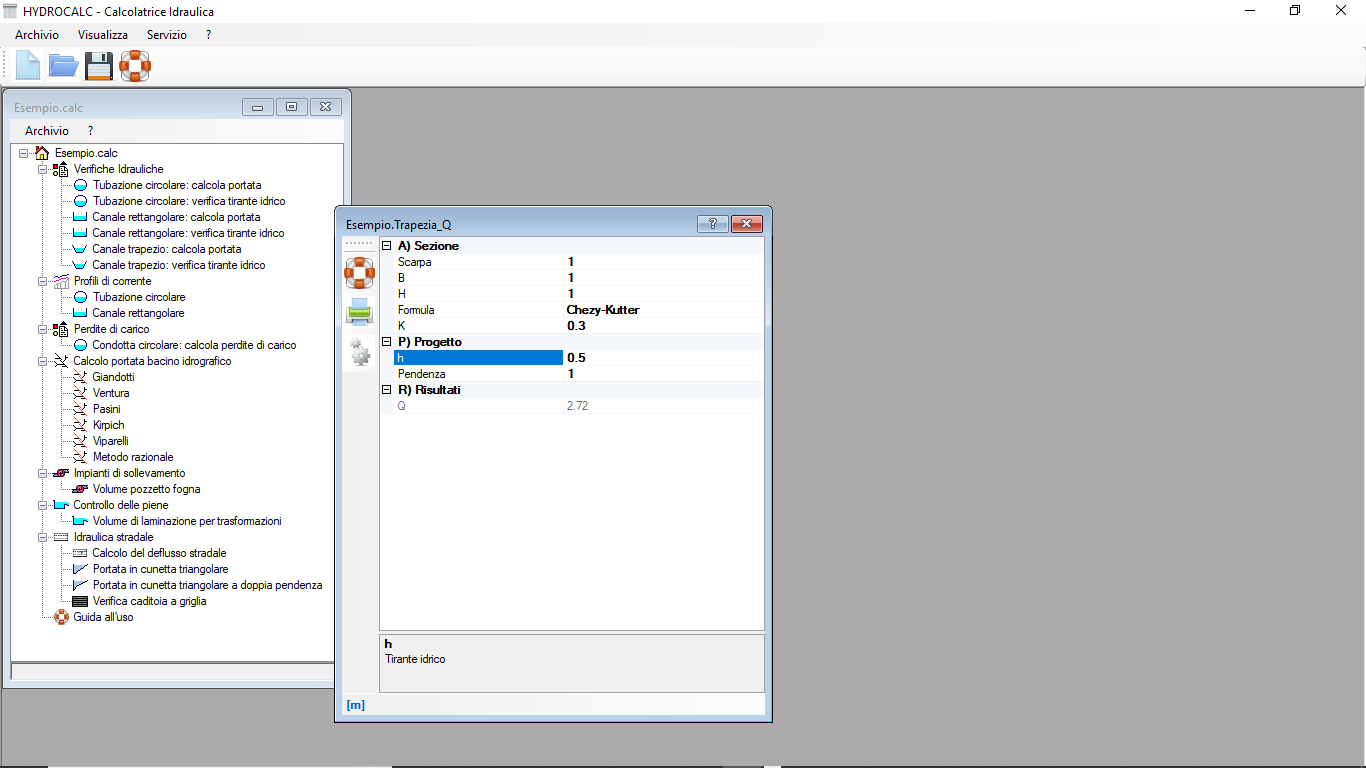The height and width of the screenshot is (768, 1366).
Task: Select Giandotti in the tree
Action: (113, 377)
